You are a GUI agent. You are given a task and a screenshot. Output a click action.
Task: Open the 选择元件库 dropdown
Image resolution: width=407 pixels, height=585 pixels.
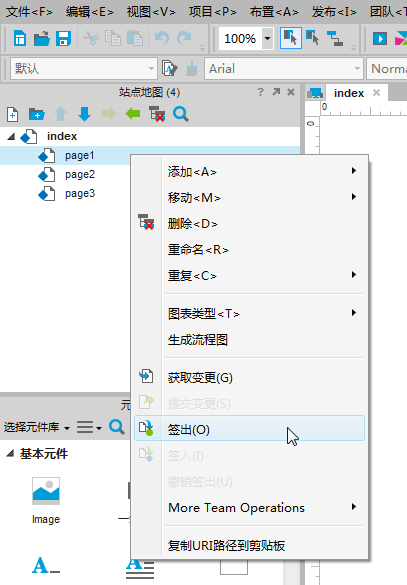point(37,427)
